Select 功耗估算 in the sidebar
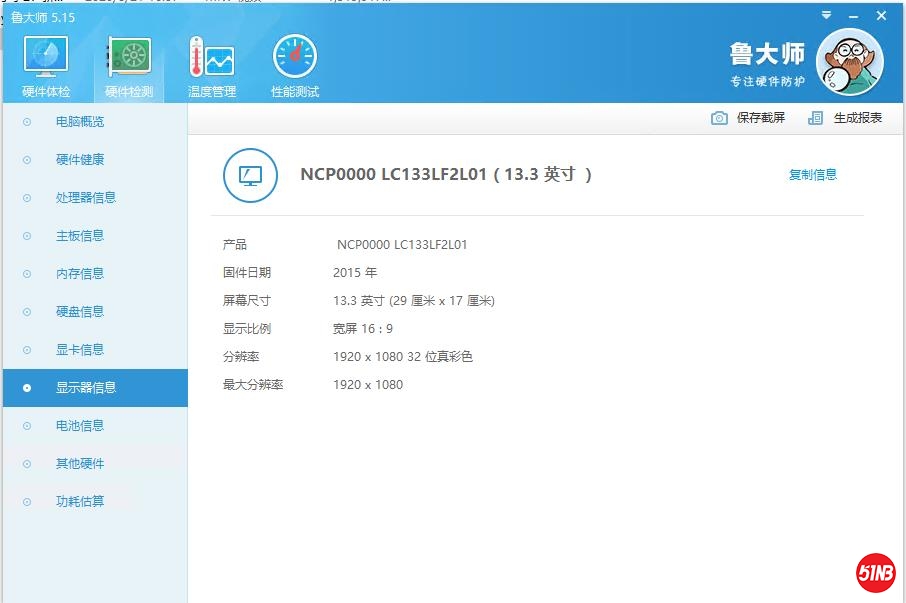 95,502
